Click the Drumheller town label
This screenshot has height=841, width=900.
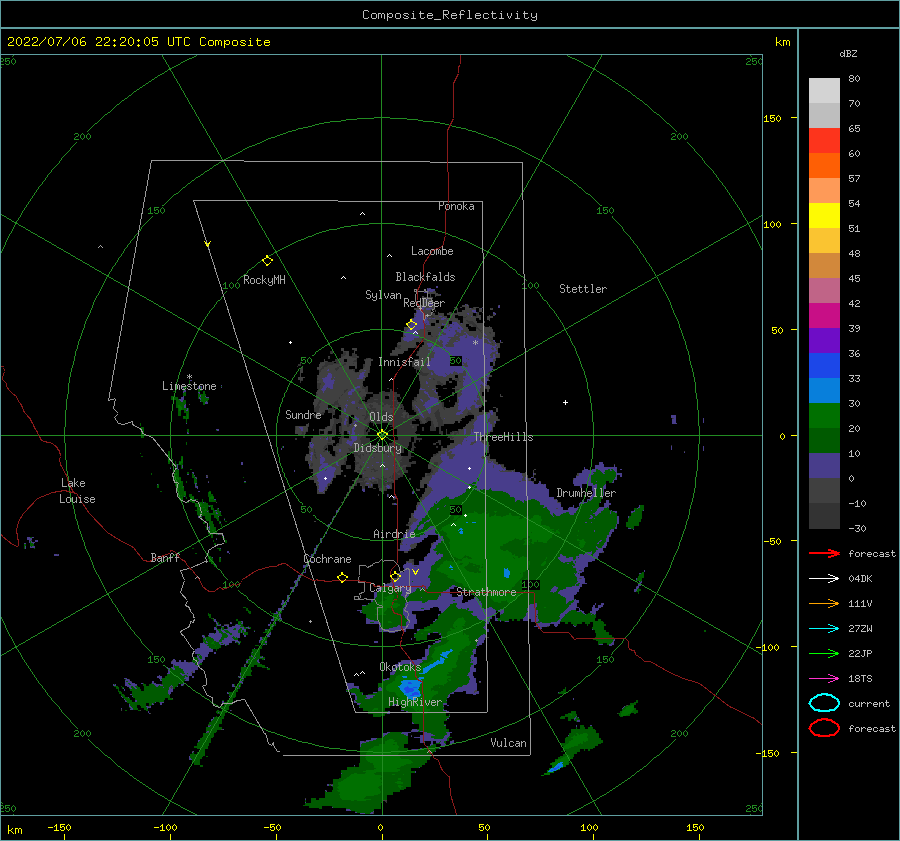[x=586, y=493]
